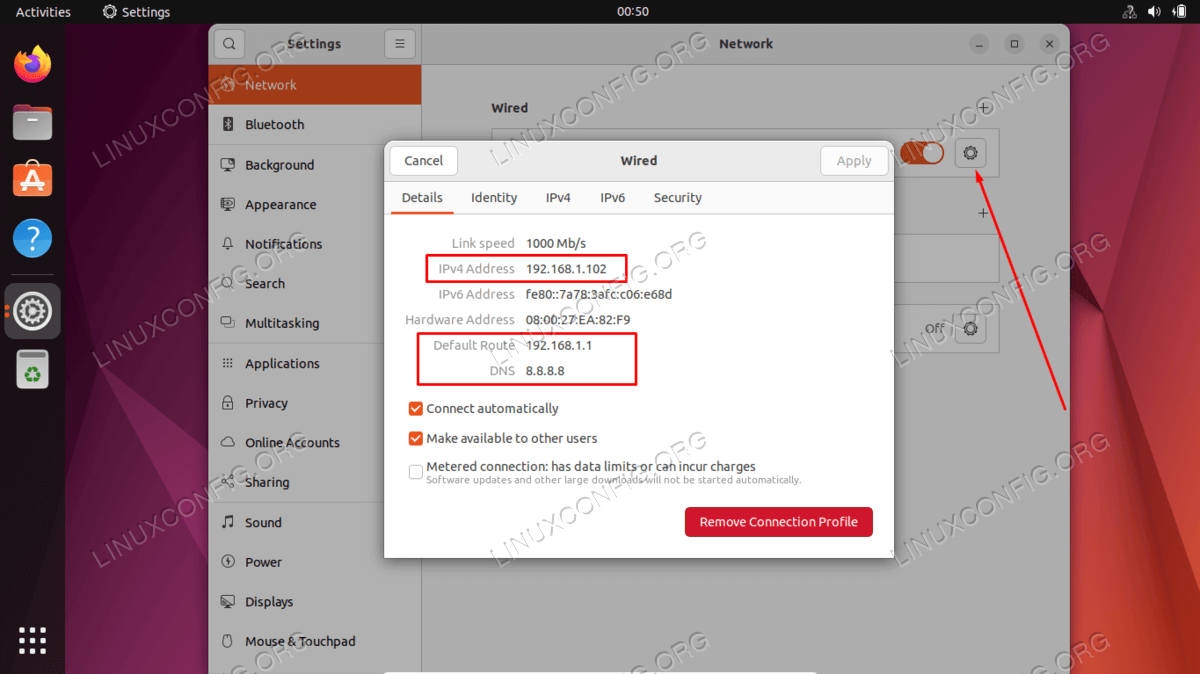Switch to the Details tab
Image resolution: width=1200 pixels, height=674 pixels.
tap(422, 198)
